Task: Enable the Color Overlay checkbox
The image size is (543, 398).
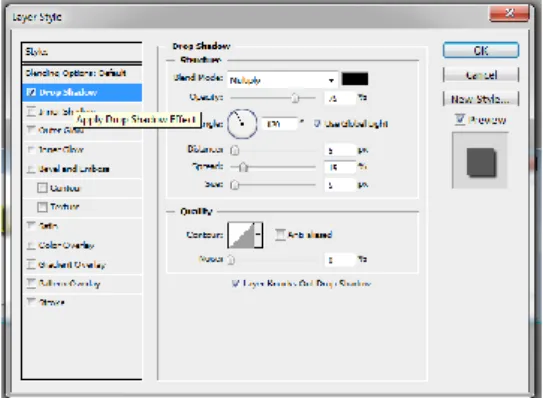Action: pyautogui.click(x=31, y=245)
